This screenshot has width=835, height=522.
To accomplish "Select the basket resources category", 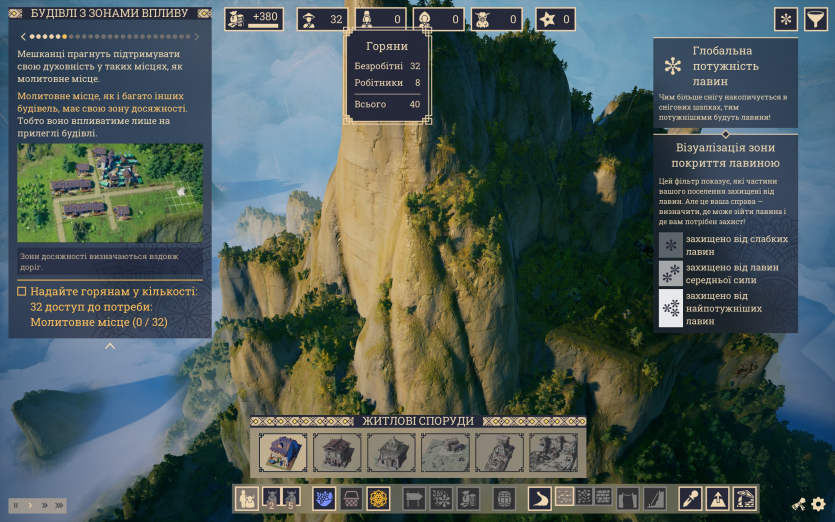I will pos(351,497).
